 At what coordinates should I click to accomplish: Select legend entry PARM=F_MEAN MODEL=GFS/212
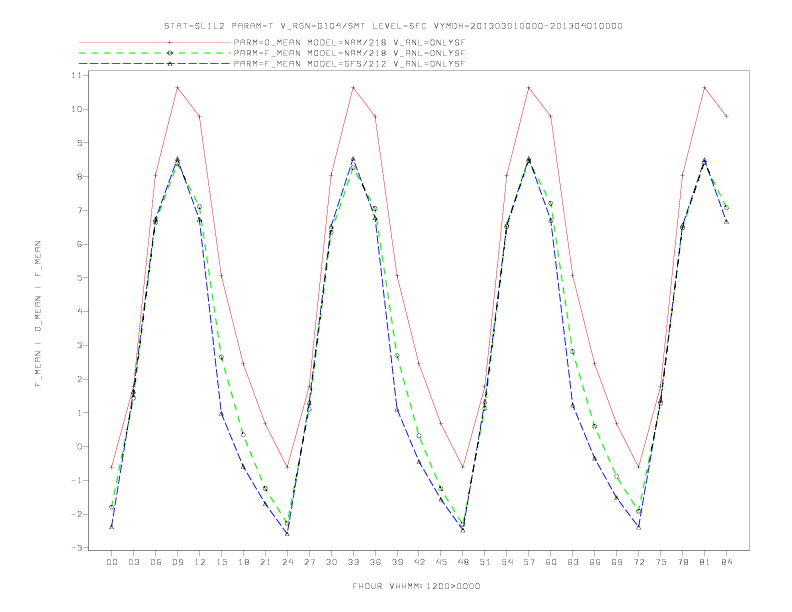click(349, 64)
